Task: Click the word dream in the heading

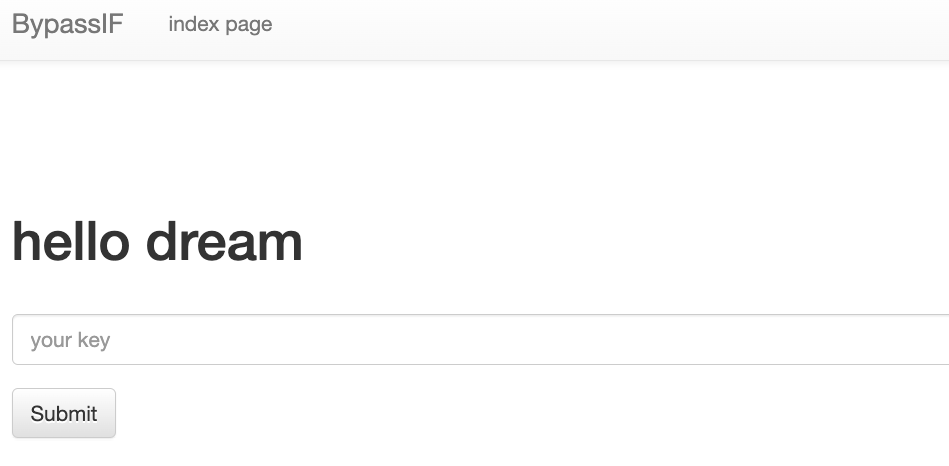Action: pyautogui.click(x=224, y=241)
